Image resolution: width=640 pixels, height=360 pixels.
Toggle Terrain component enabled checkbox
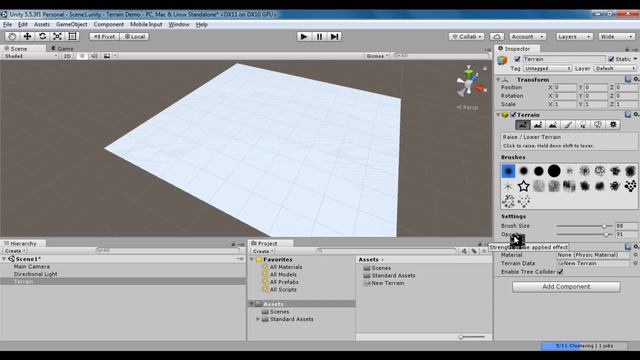(x=513, y=115)
